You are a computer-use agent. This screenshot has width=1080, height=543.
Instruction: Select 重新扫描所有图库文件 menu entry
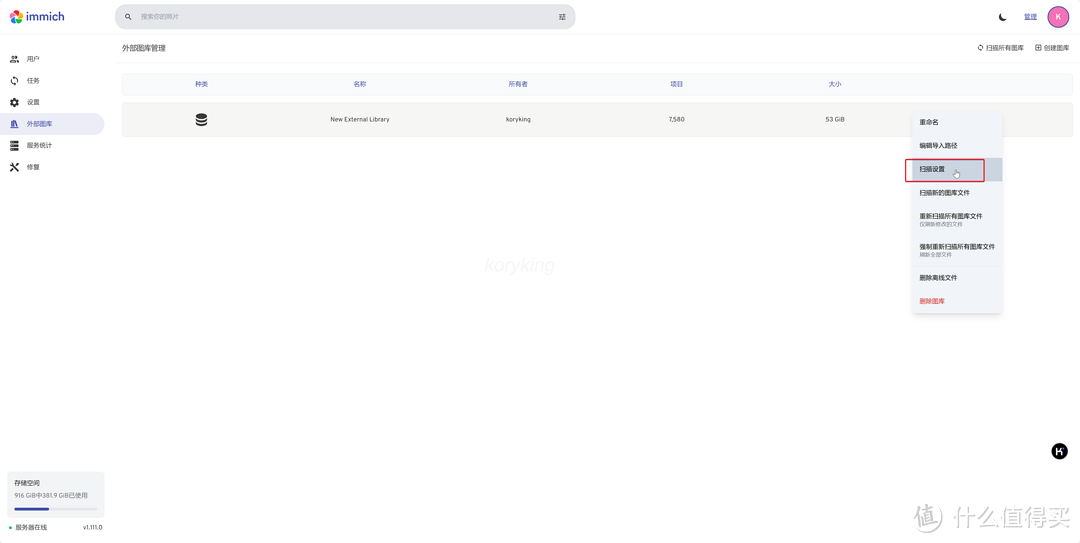tap(957, 220)
